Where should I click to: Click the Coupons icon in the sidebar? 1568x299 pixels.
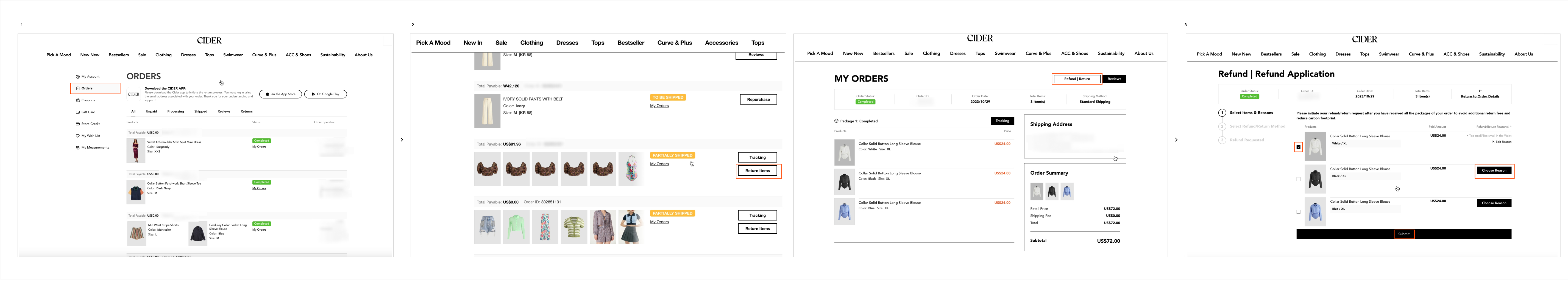(78, 100)
